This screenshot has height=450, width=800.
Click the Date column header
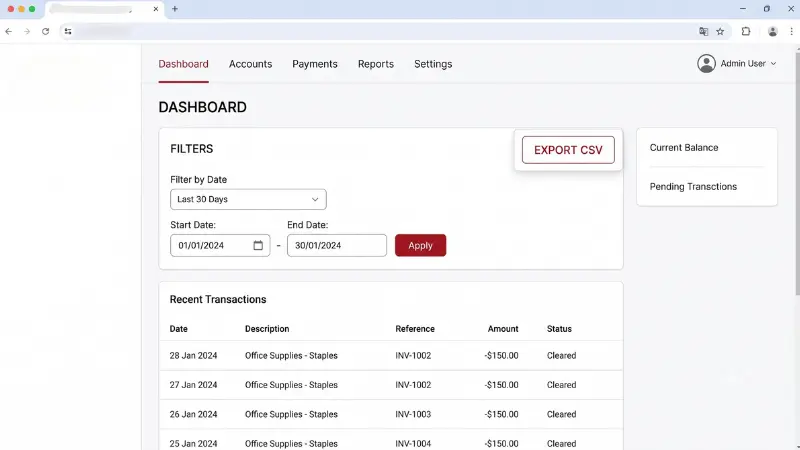coord(179,329)
